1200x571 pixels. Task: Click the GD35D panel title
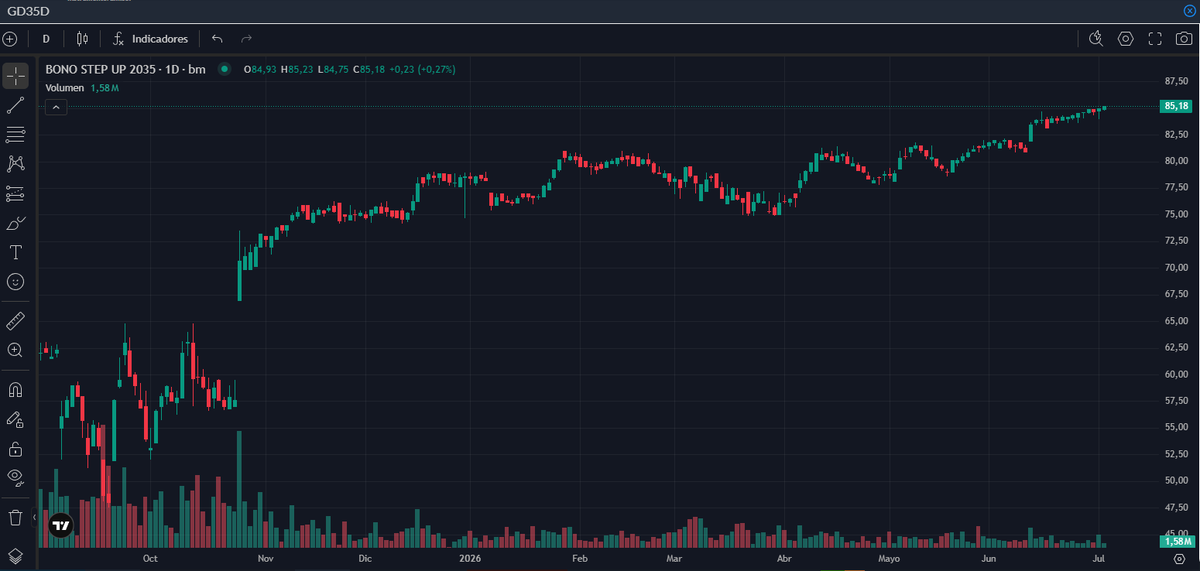28,9
